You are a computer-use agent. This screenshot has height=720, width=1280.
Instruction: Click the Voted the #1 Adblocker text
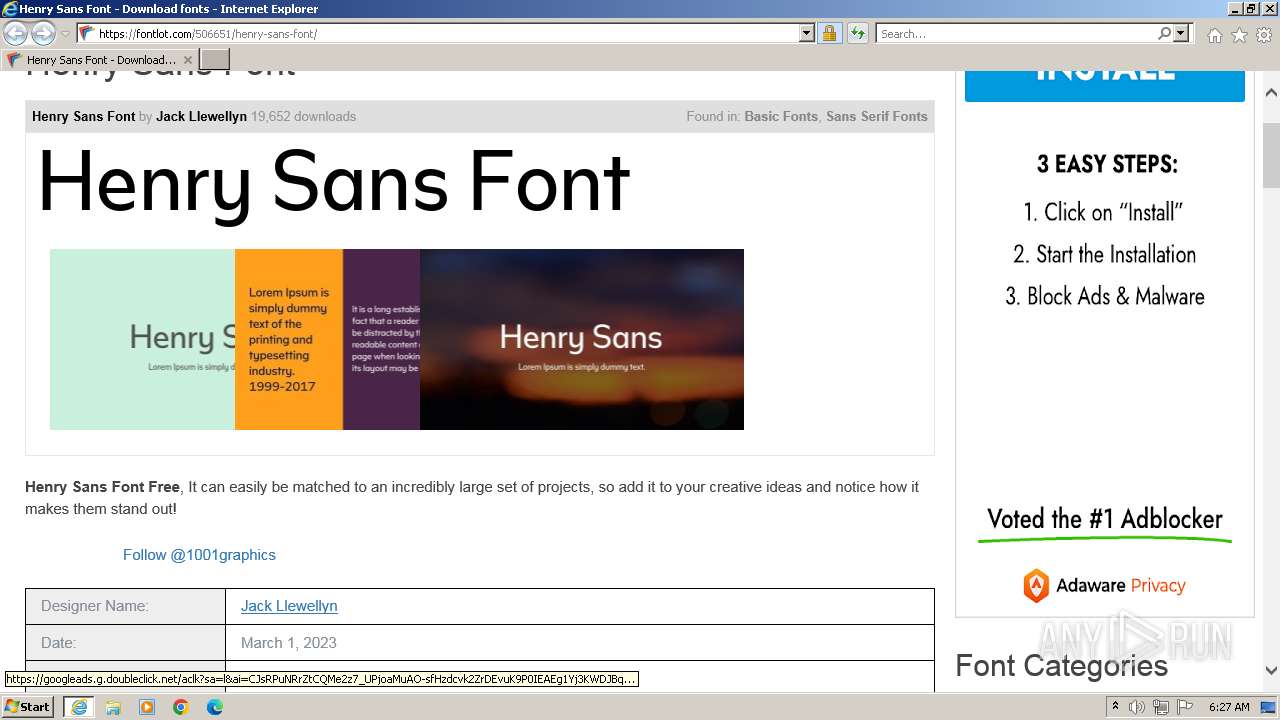pyautogui.click(x=1105, y=519)
